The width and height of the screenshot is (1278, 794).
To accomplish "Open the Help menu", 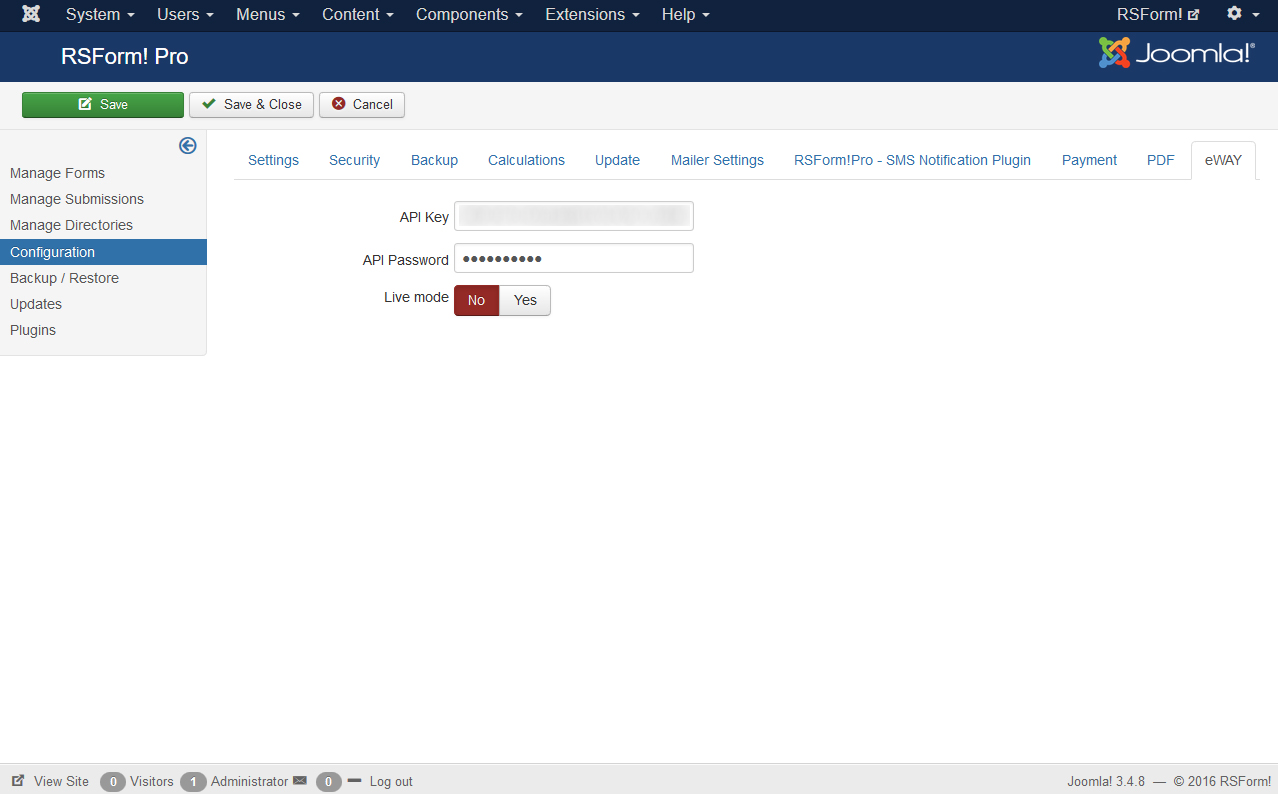I will [x=686, y=14].
